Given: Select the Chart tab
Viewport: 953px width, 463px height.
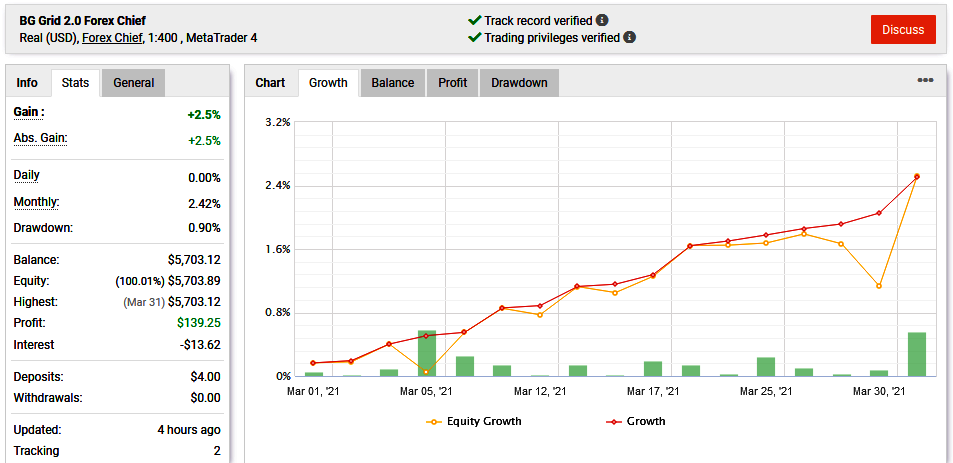Looking at the screenshot, I should [270, 83].
